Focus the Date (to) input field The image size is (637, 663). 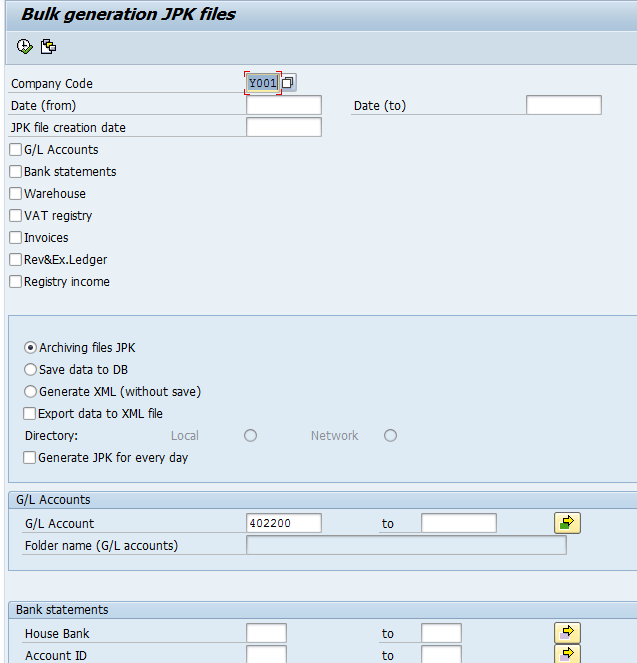(x=564, y=105)
